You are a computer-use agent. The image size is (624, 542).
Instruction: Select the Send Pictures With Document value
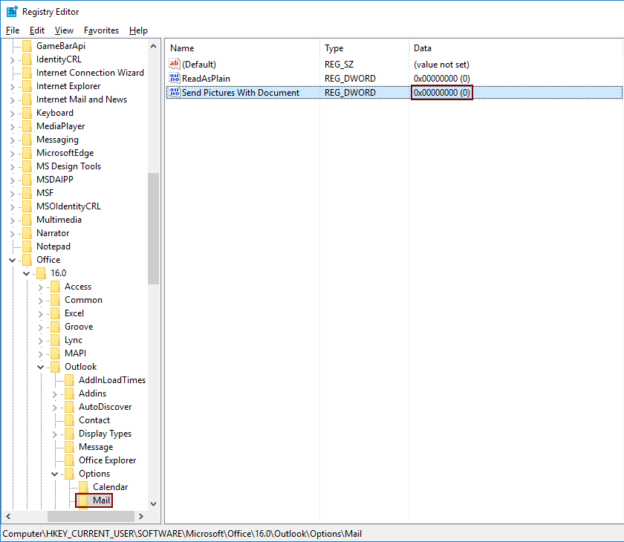pyautogui.click(x=240, y=93)
